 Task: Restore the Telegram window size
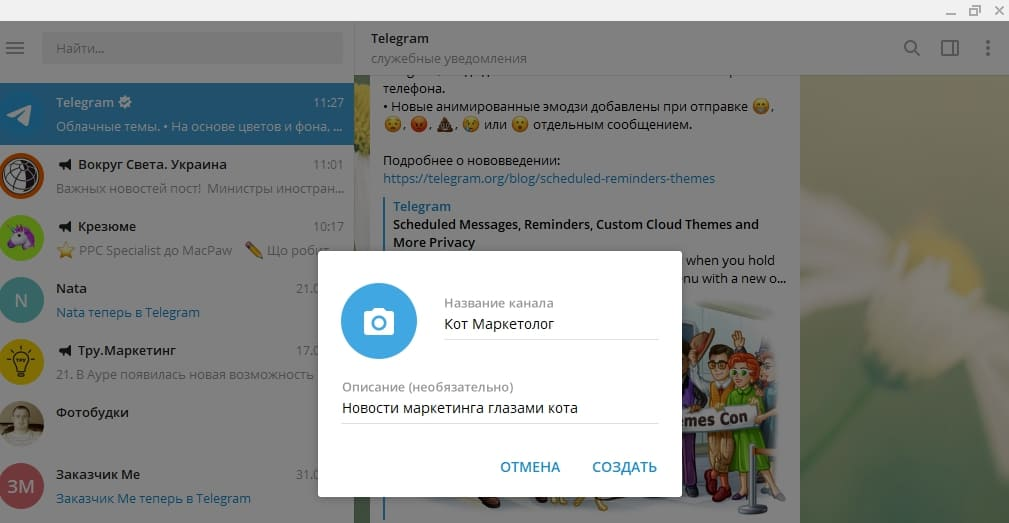point(975,11)
